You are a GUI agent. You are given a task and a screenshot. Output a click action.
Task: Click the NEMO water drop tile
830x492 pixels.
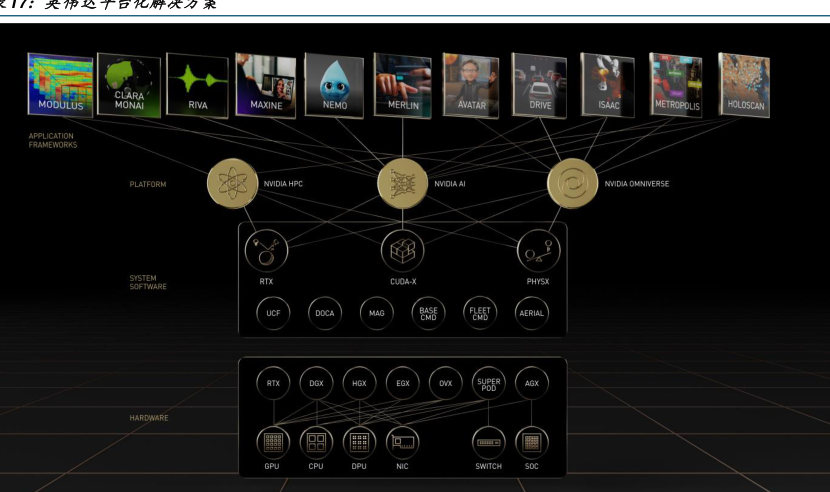334,85
